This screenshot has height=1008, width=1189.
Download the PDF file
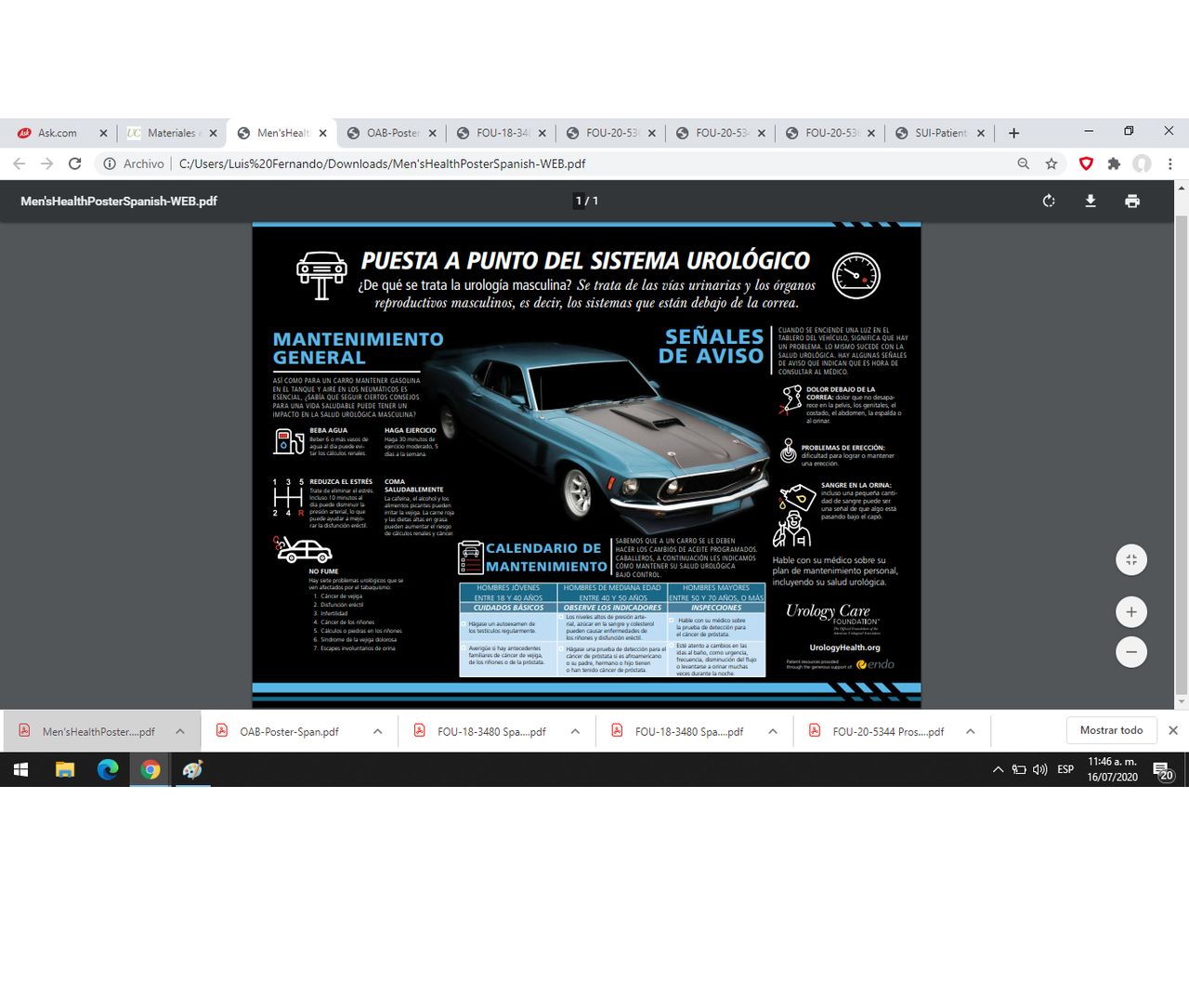[x=1091, y=201]
